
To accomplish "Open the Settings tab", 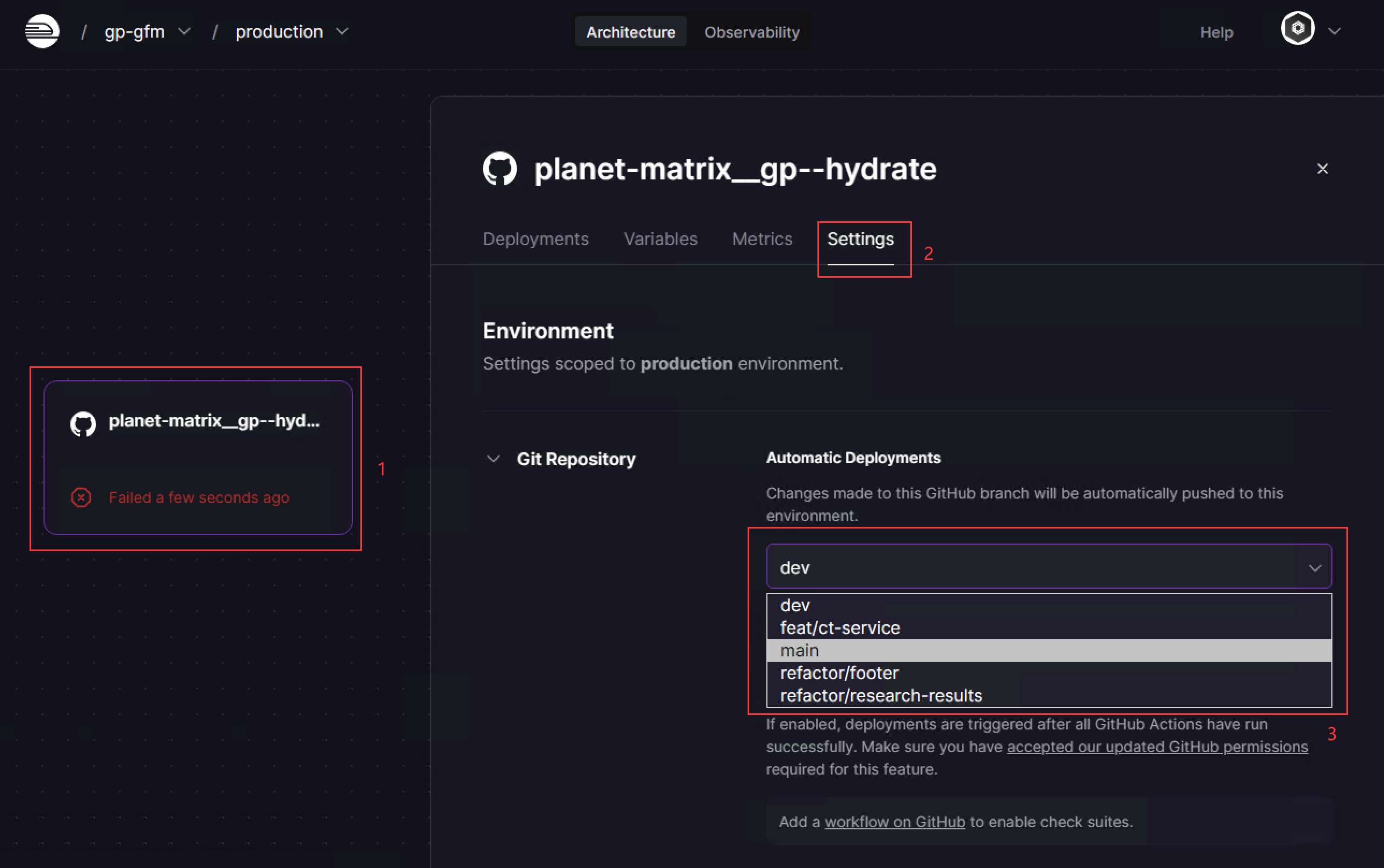I will pos(860,239).
